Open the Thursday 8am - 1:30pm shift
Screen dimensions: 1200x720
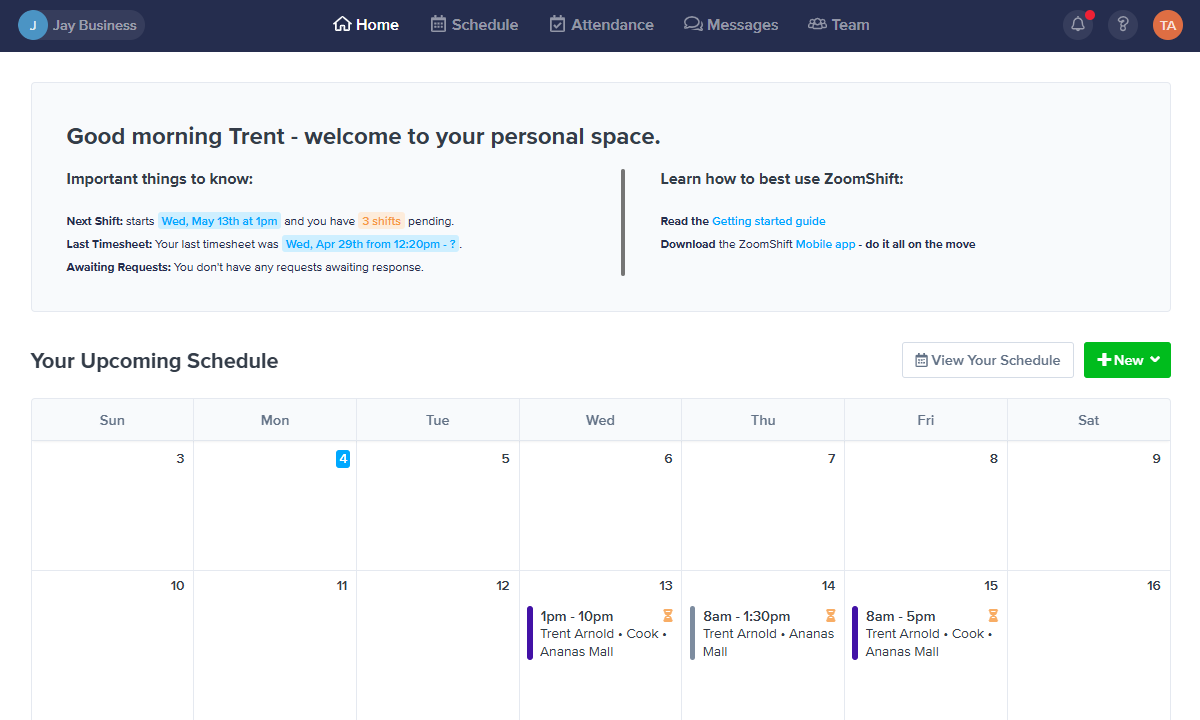pyautogui.click(x=763, y=633)
